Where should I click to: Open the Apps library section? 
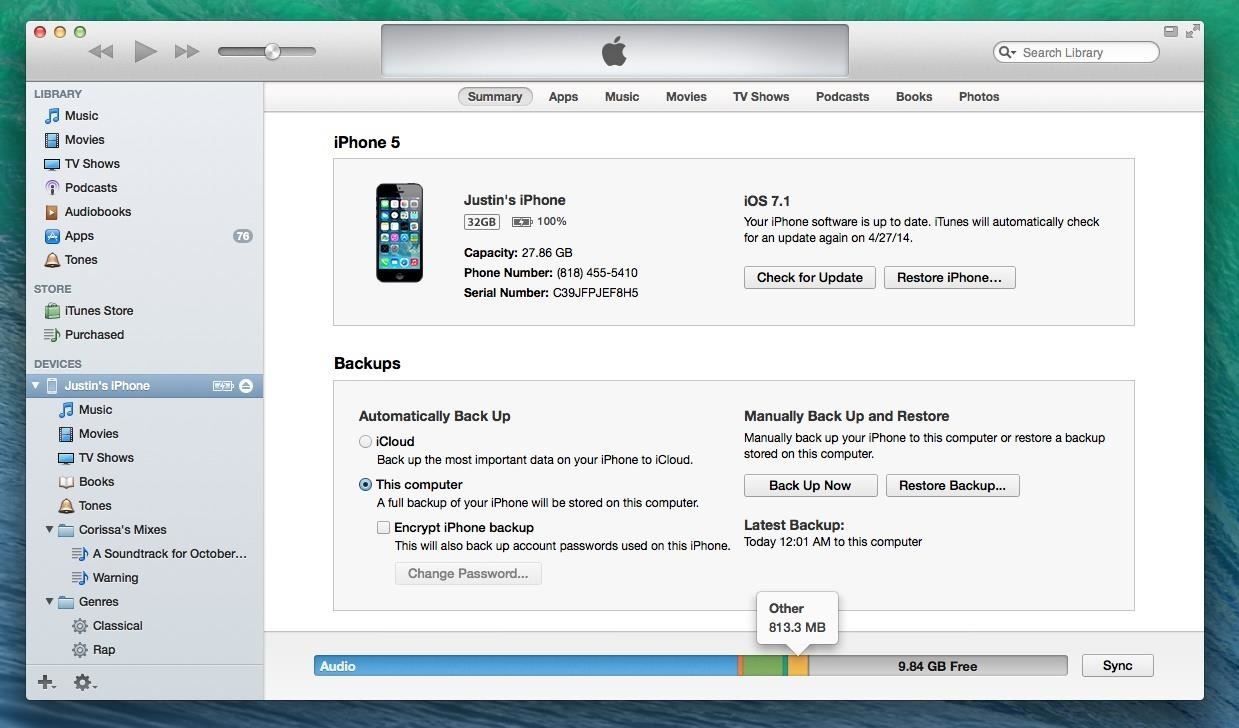78,235
